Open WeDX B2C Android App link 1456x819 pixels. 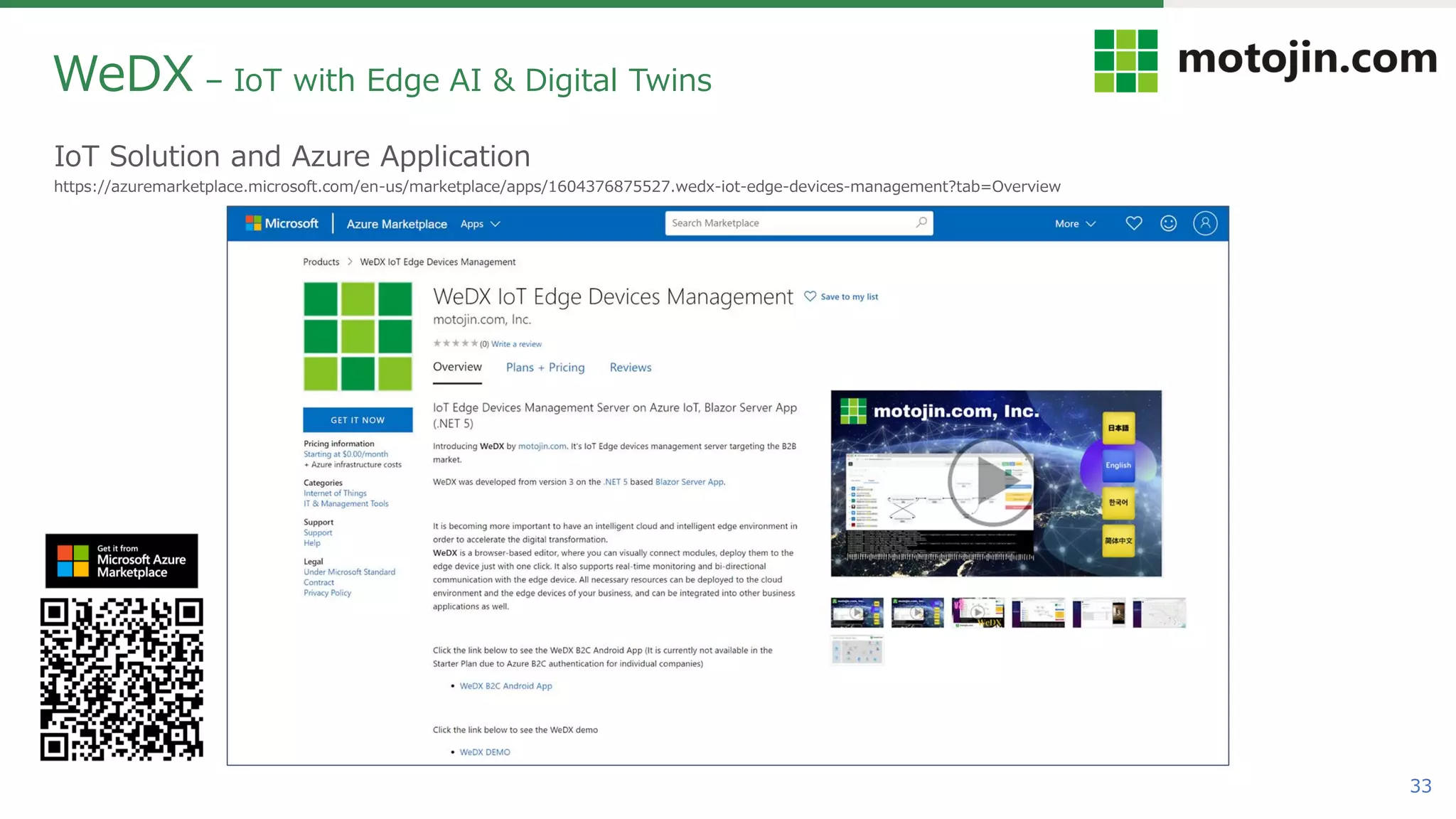[505, 686]
